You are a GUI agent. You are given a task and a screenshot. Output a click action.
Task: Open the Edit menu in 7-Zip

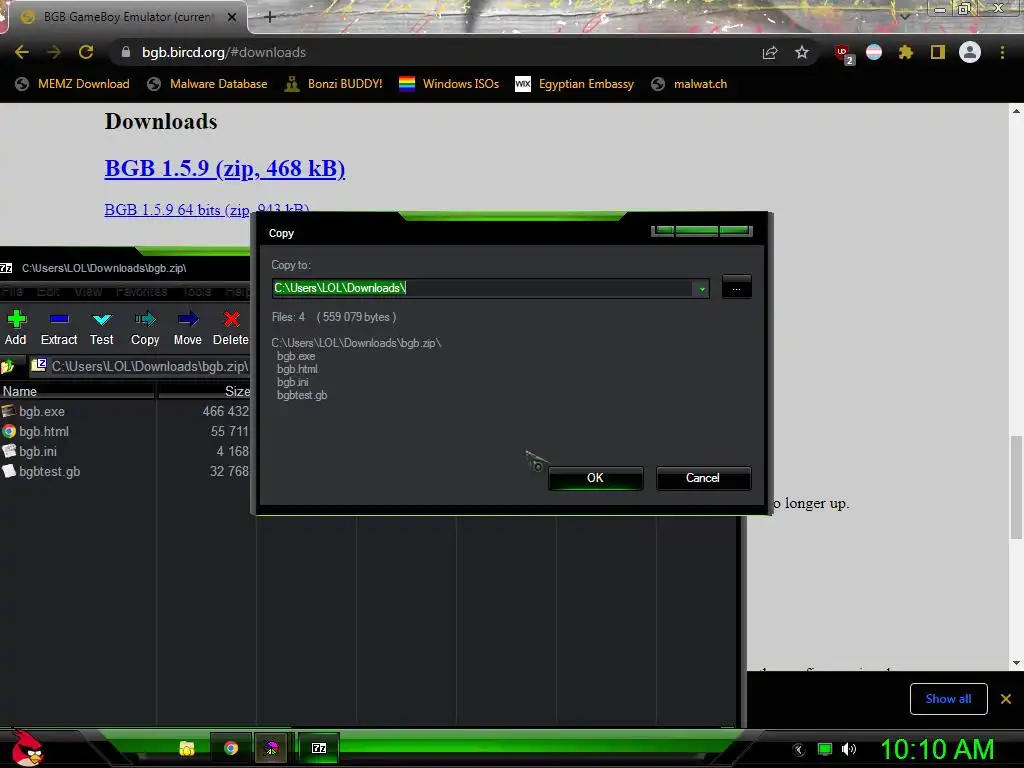(x=48, y=291)
